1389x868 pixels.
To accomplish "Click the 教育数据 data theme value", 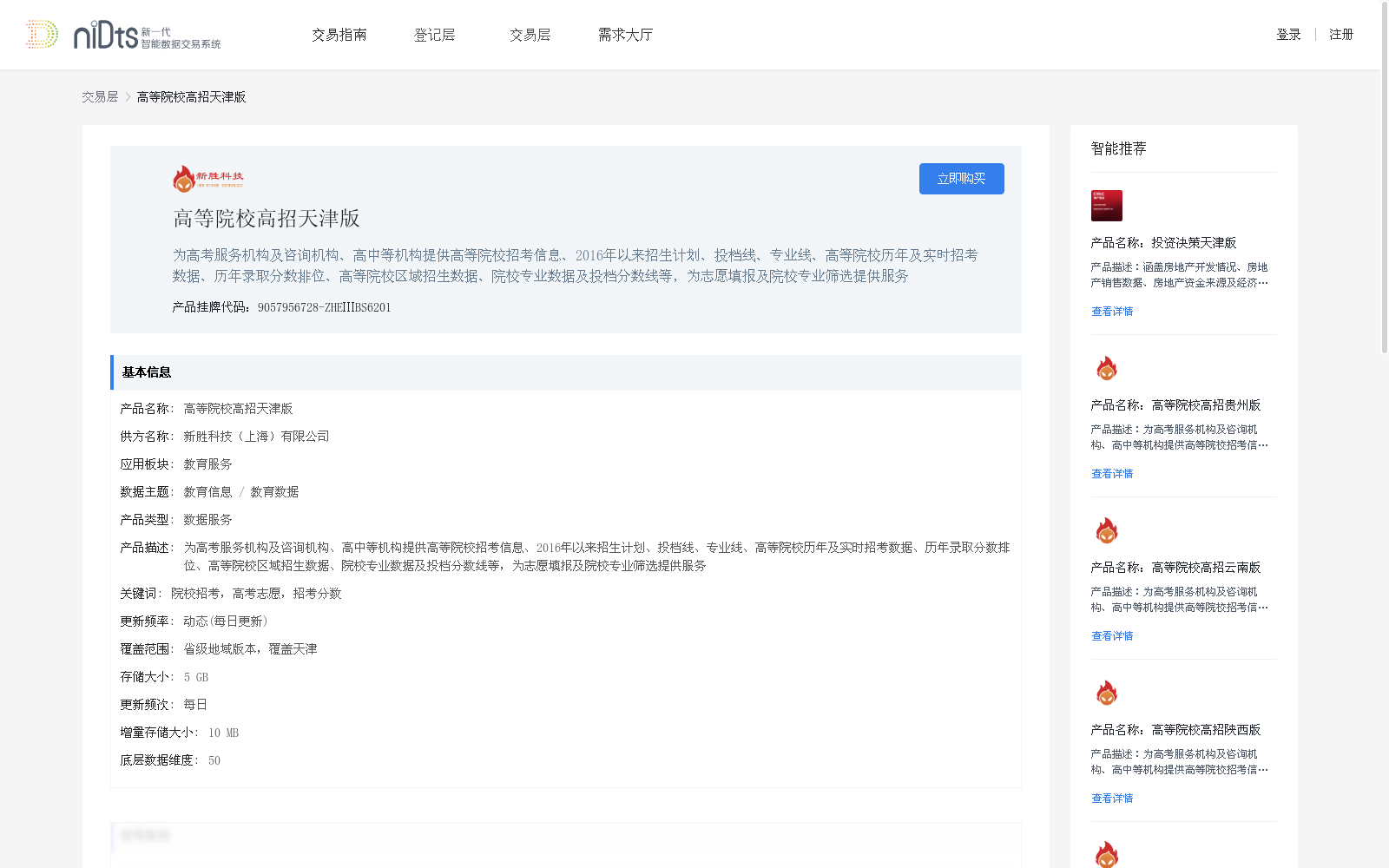I will pyautogui.click(x=274, y=492).
